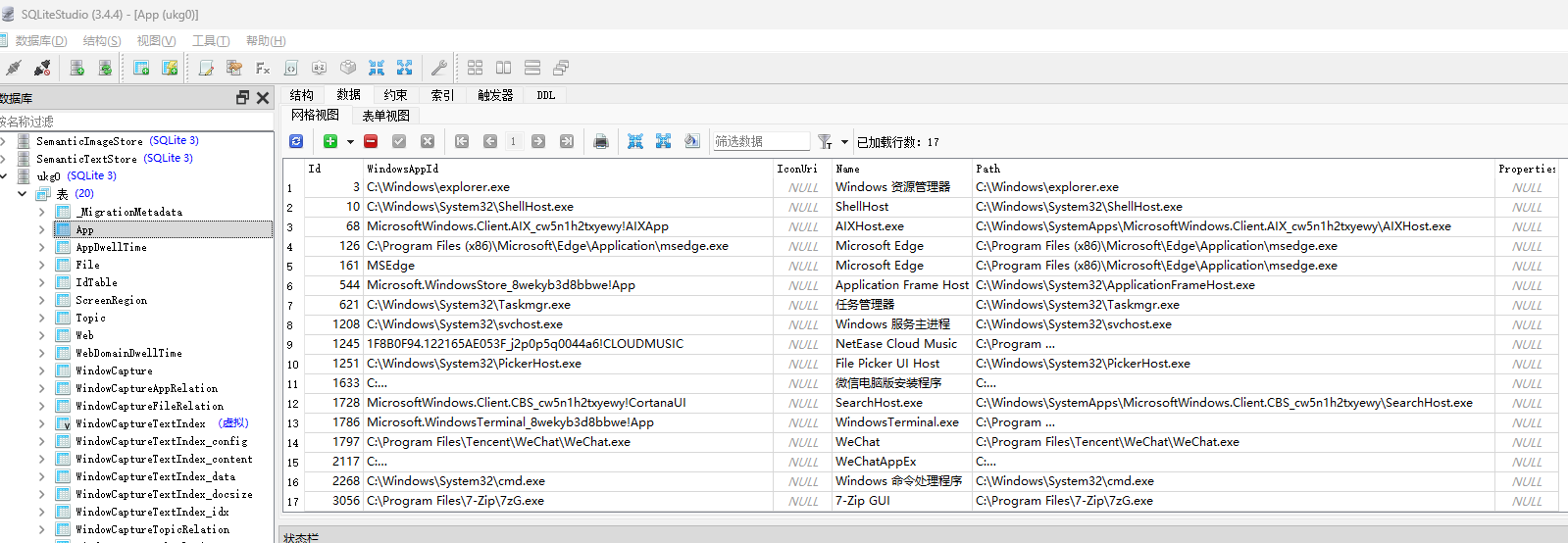Click the add database icon
This screenshot has width=1568, height=543.
coord(76,68)
